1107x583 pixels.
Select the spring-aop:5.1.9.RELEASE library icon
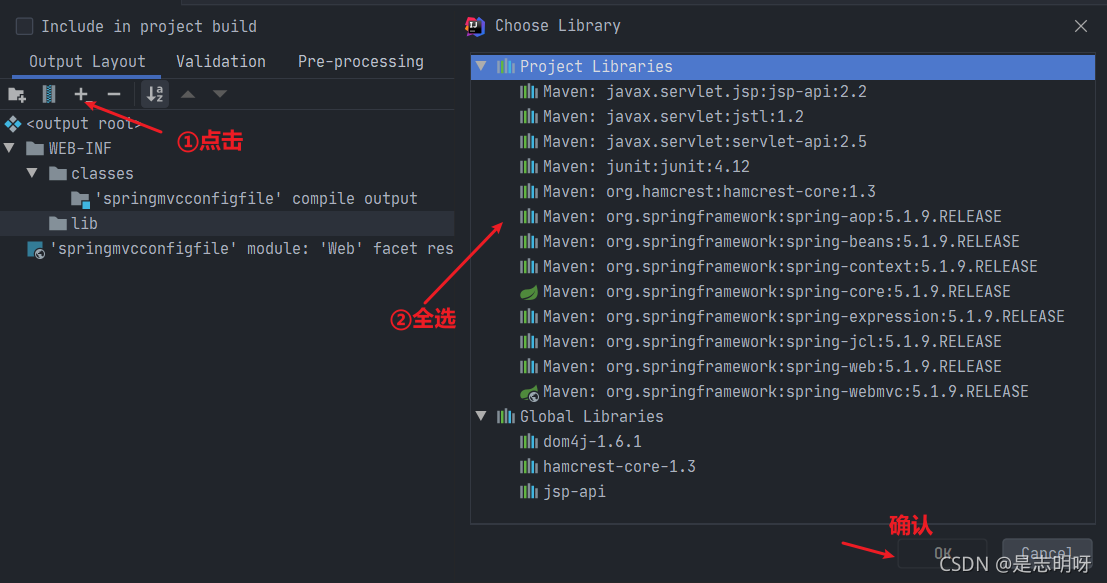click(529, 216)
